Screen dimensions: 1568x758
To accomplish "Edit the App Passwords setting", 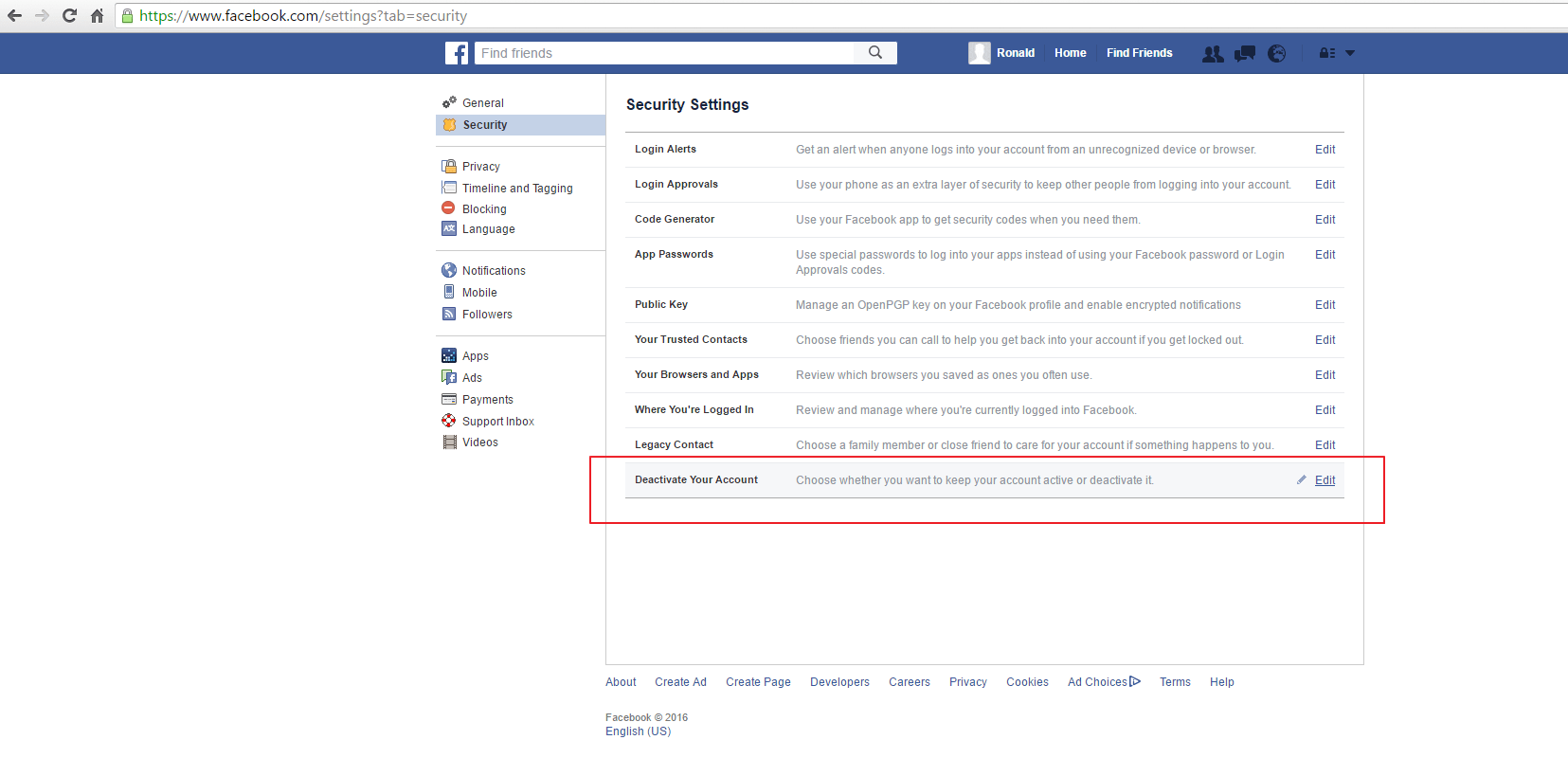I will [1325, 255].
